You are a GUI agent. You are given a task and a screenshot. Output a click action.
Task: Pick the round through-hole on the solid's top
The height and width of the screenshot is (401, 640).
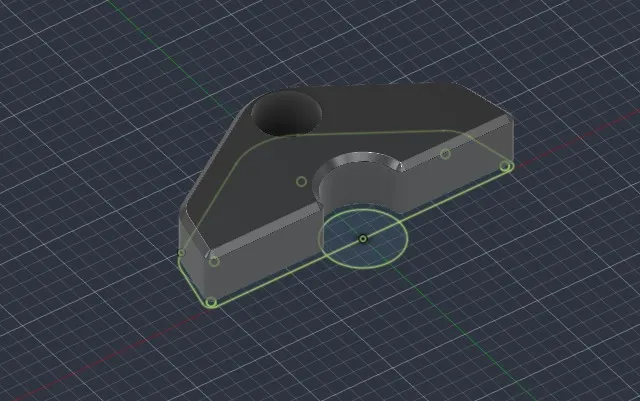coord(286,114)
